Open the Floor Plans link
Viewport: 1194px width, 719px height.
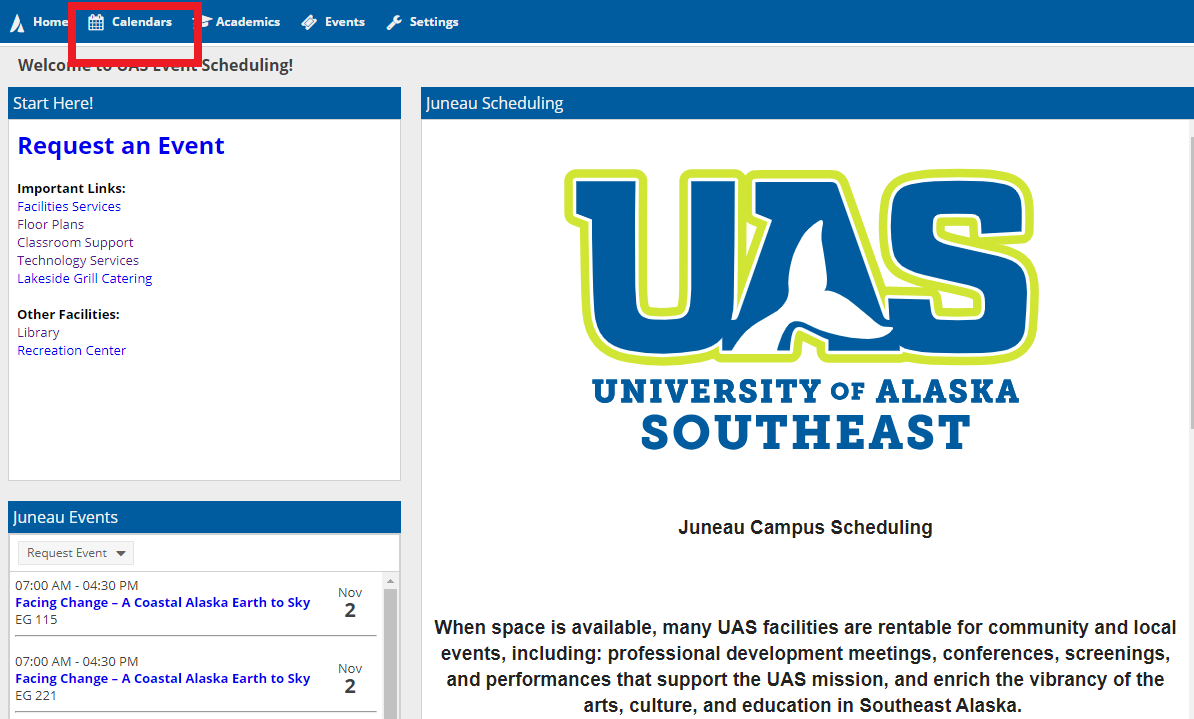pyautogui.click(x=50, y=224)
